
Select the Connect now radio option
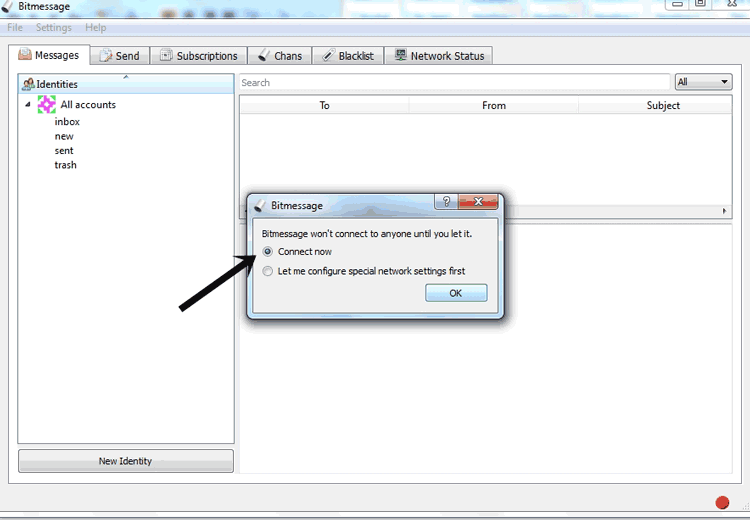coord(267,252)
